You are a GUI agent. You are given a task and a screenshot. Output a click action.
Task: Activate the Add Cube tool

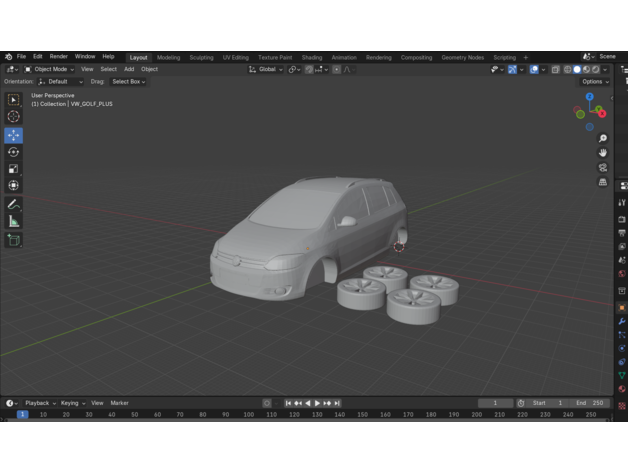(x=13, y=240)
